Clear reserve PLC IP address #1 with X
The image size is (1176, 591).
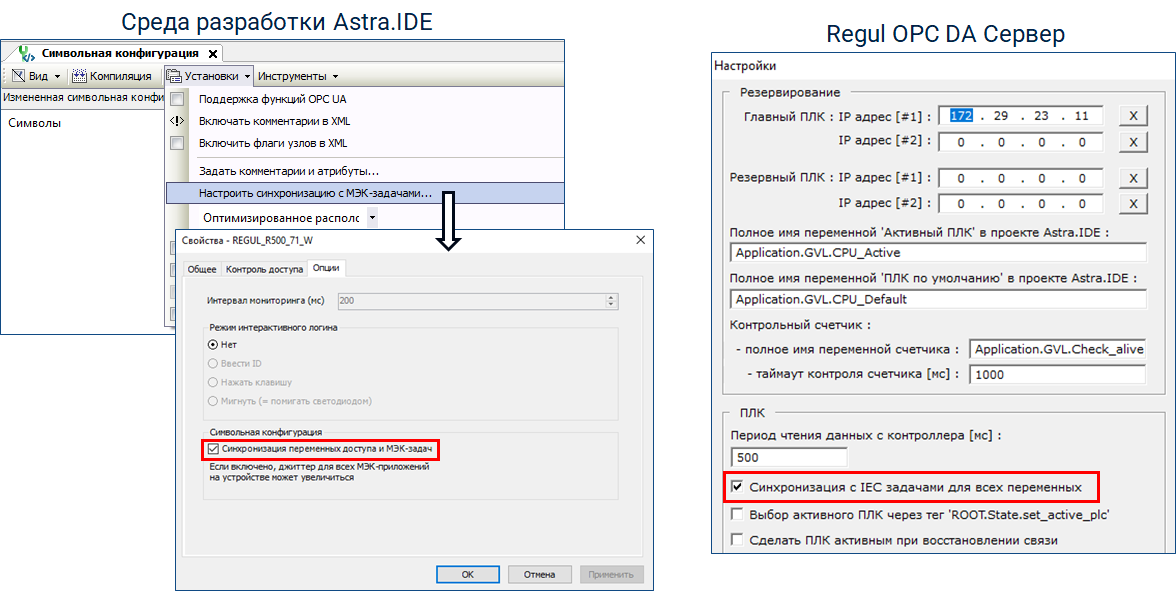click(1132, 178)
